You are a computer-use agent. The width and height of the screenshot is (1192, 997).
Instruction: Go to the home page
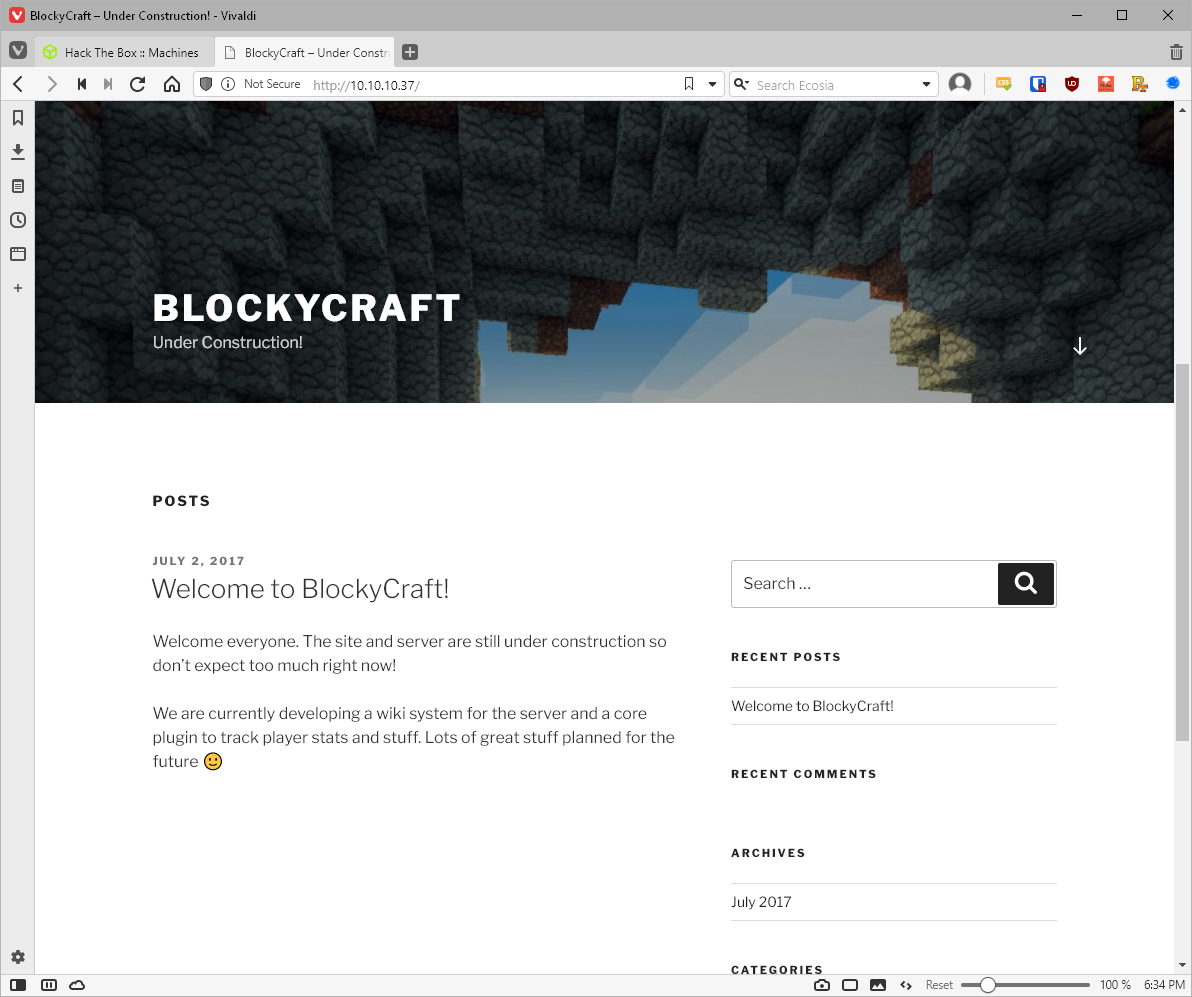(x=172, y=84)
